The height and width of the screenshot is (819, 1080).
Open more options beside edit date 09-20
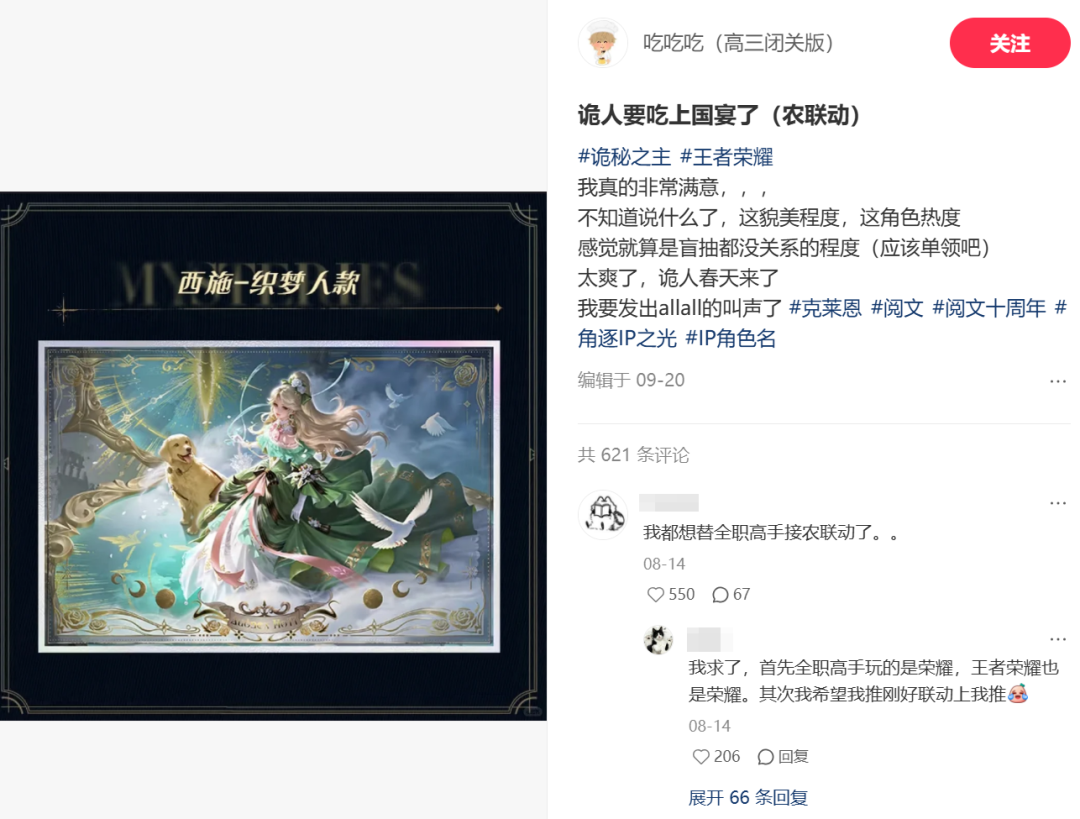(1058, 381)
